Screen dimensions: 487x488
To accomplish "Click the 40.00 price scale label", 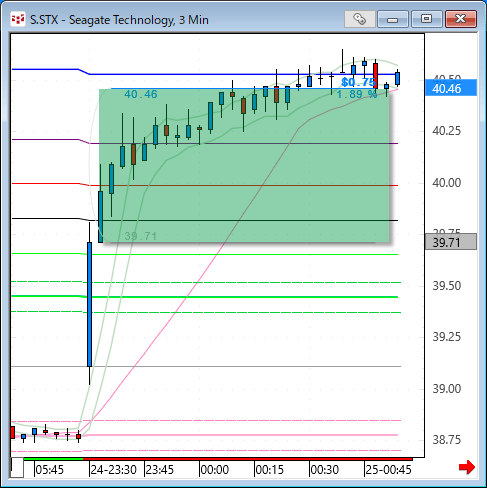I will [447, 183].
